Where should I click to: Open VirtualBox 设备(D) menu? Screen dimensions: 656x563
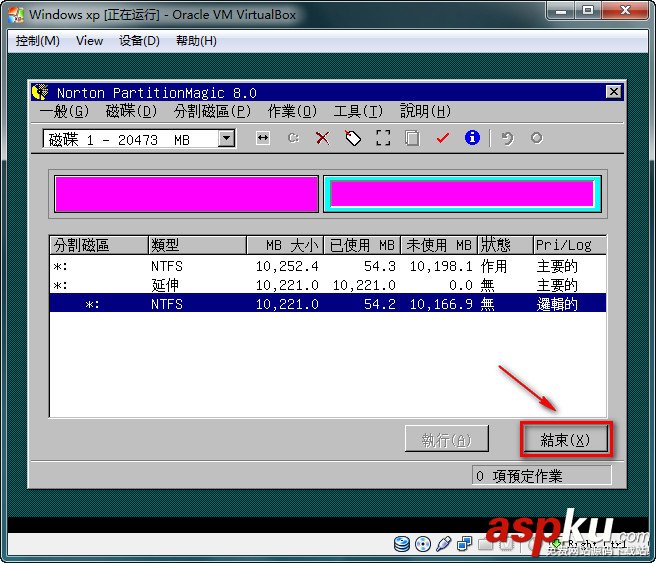(x=139, y=41)
